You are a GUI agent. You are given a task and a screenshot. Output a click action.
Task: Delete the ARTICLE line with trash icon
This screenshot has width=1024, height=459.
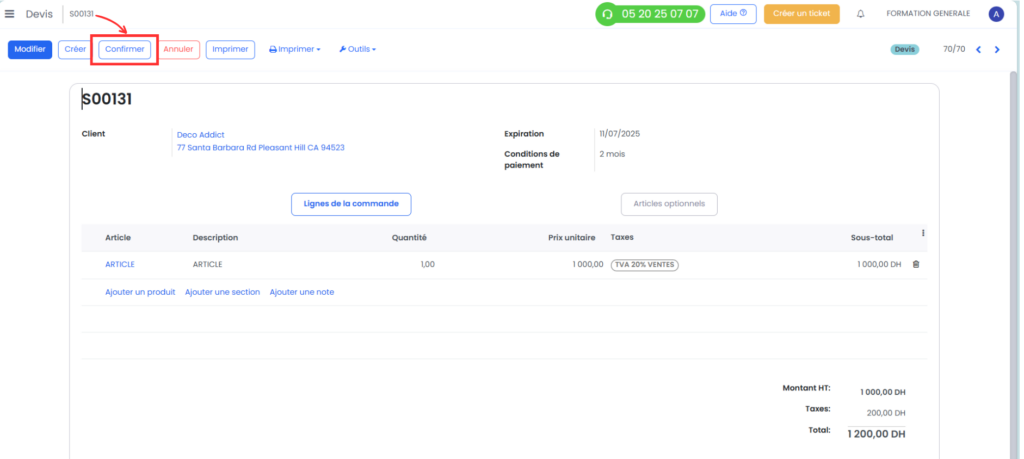coord(916,264)
